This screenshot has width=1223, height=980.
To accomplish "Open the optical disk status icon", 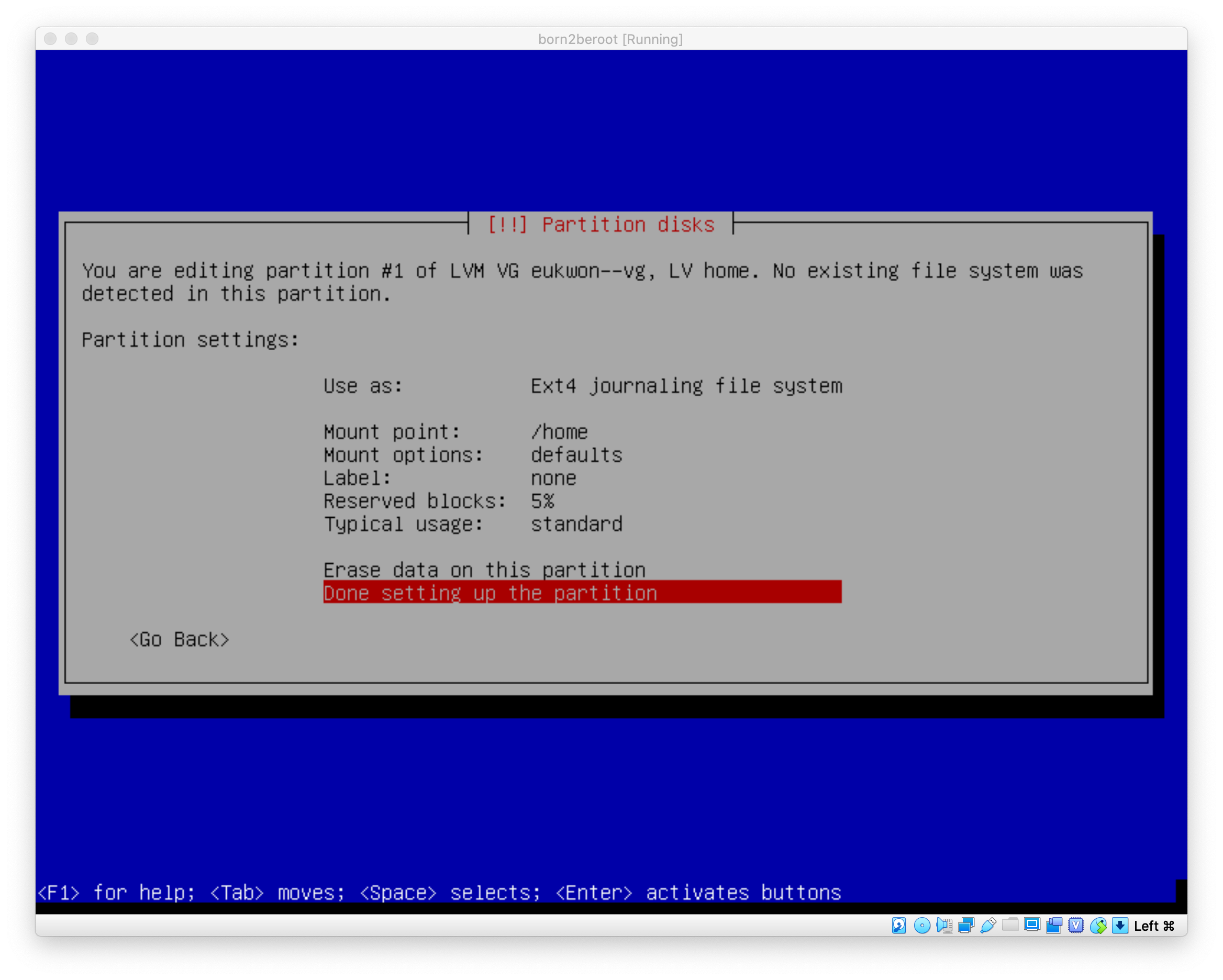I will (922, 926).
